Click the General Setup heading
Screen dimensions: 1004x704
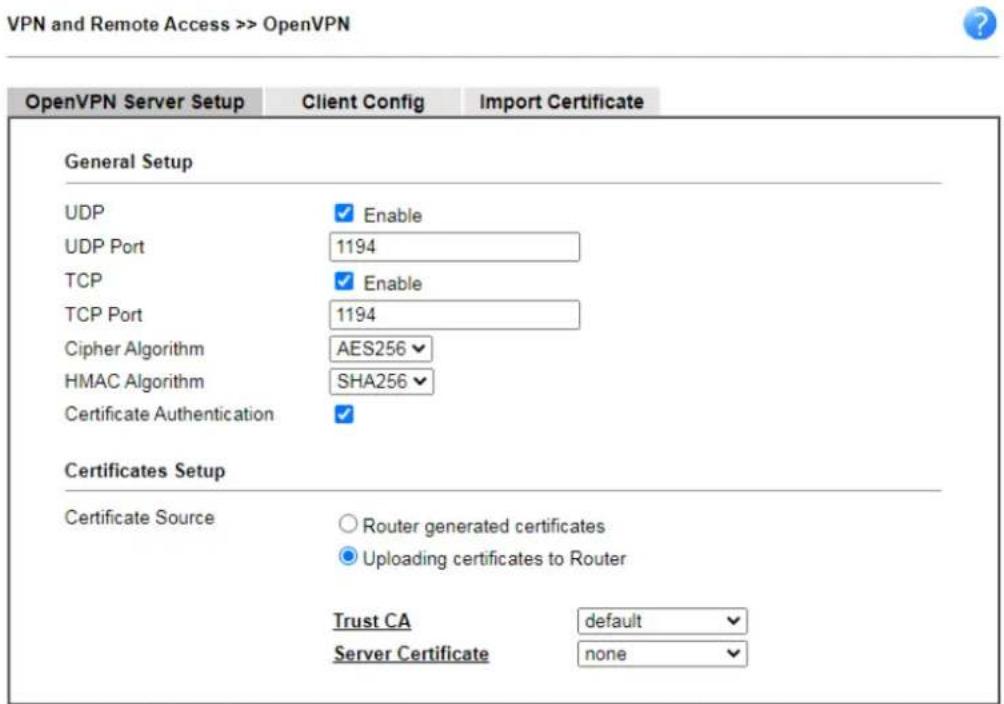click(x=129, y=162)
